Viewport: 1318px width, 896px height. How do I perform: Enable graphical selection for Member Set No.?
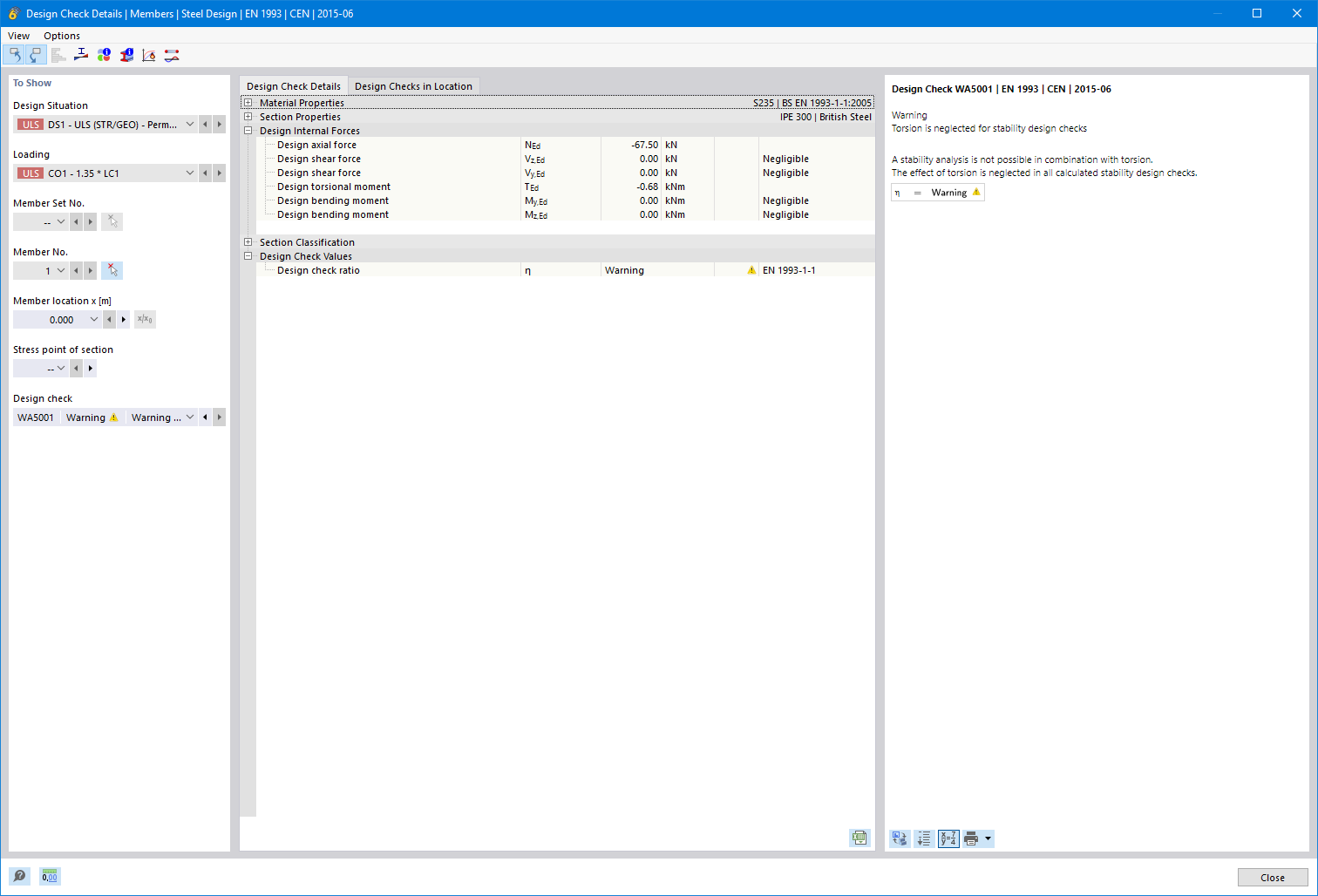112,221
